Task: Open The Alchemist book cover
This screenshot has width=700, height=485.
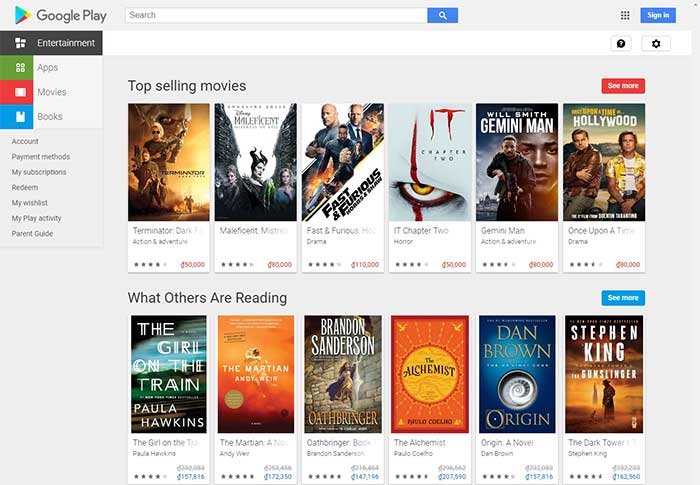Action: point(430,374)
